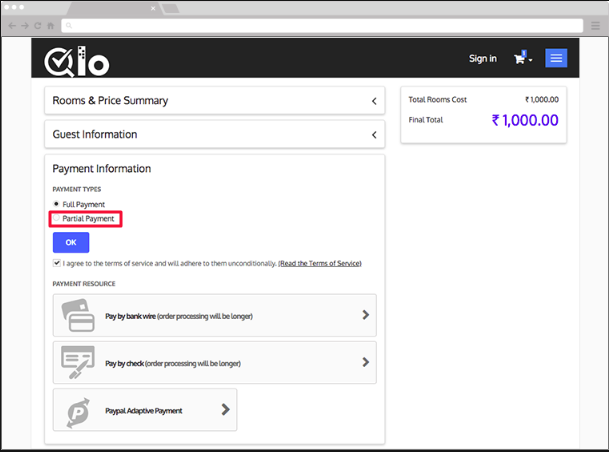Choose Paypal Adaptive Payment option
This screenshot has height=452, width=609.
pos(145,410)
